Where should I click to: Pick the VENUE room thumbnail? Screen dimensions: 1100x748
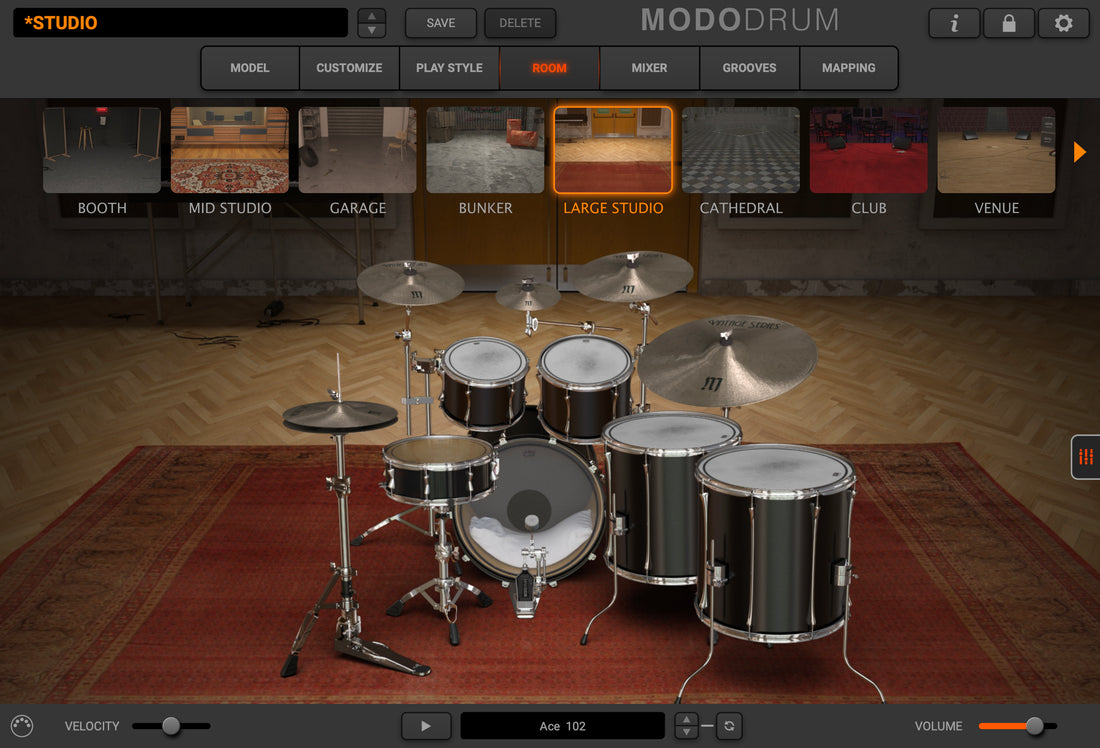click(996, 150)
